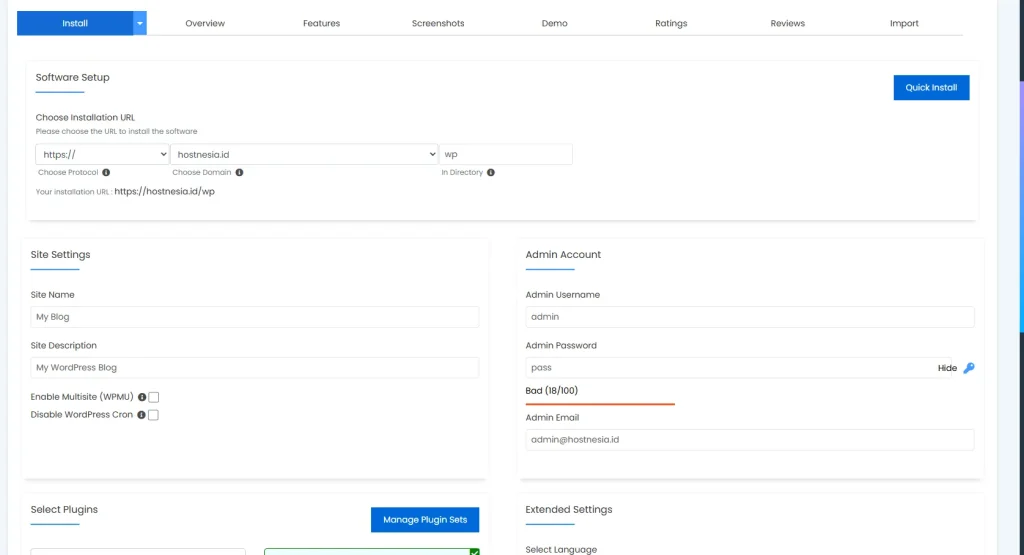The image size is (1024, 555).
Task: Open the Reviews tab
Action: pos(788,23)
